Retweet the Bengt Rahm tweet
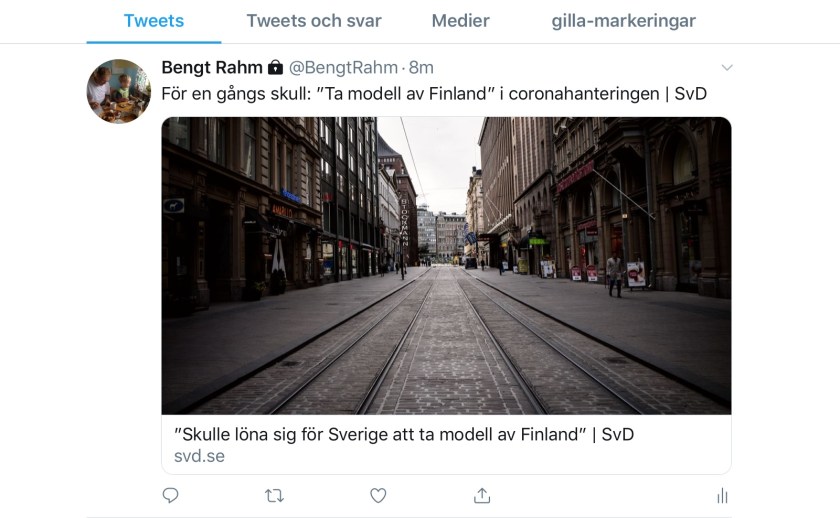This screenshot has height=518, width=840. [x=274, y=495]
